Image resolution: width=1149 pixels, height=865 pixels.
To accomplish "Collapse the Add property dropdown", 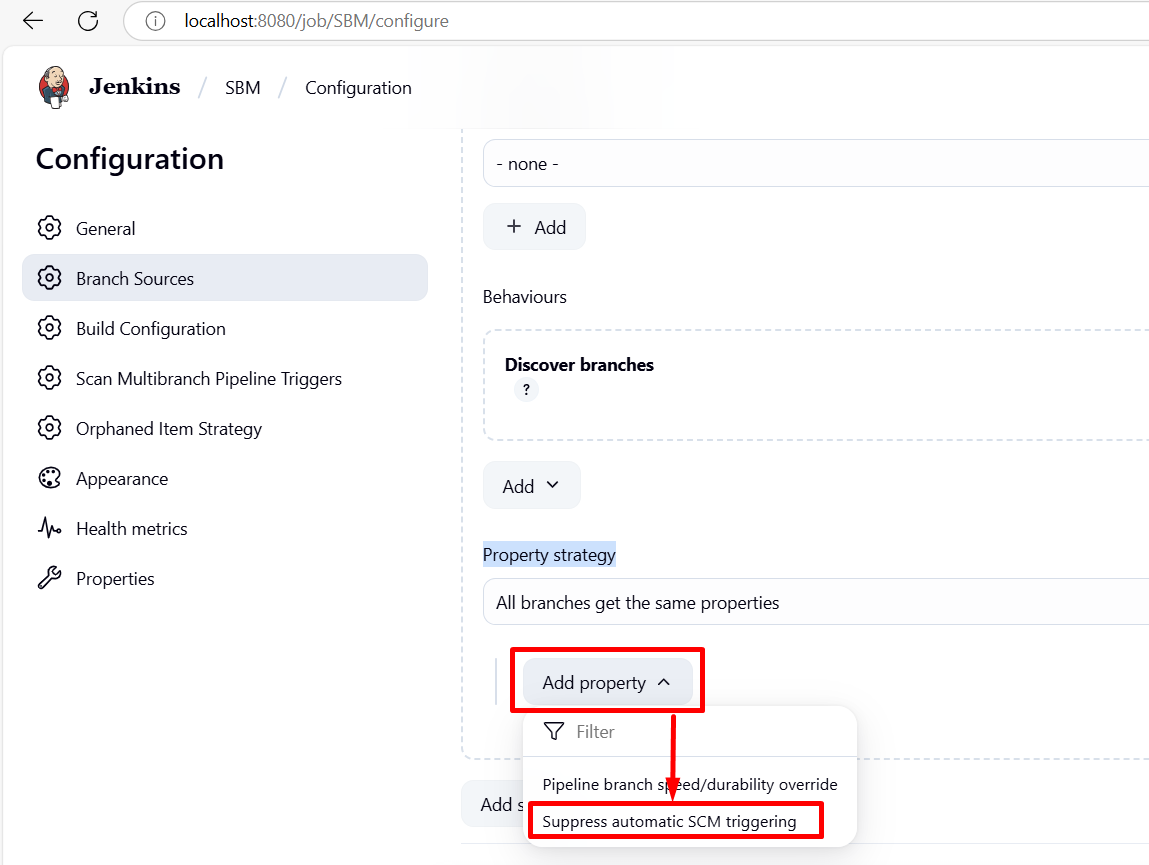I will 607,683.
